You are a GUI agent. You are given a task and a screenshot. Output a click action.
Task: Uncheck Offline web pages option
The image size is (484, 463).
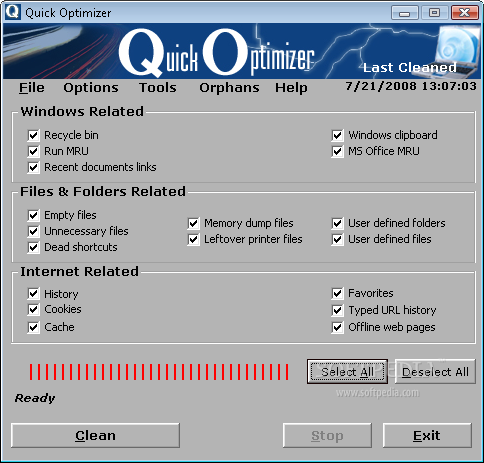(x=337, y=327)
